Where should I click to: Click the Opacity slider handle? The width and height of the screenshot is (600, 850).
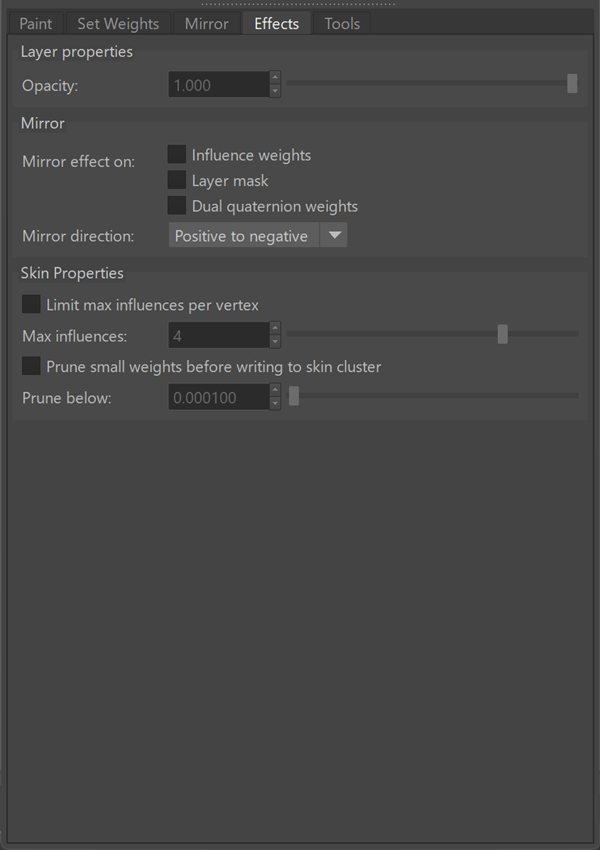click(572, 84)
